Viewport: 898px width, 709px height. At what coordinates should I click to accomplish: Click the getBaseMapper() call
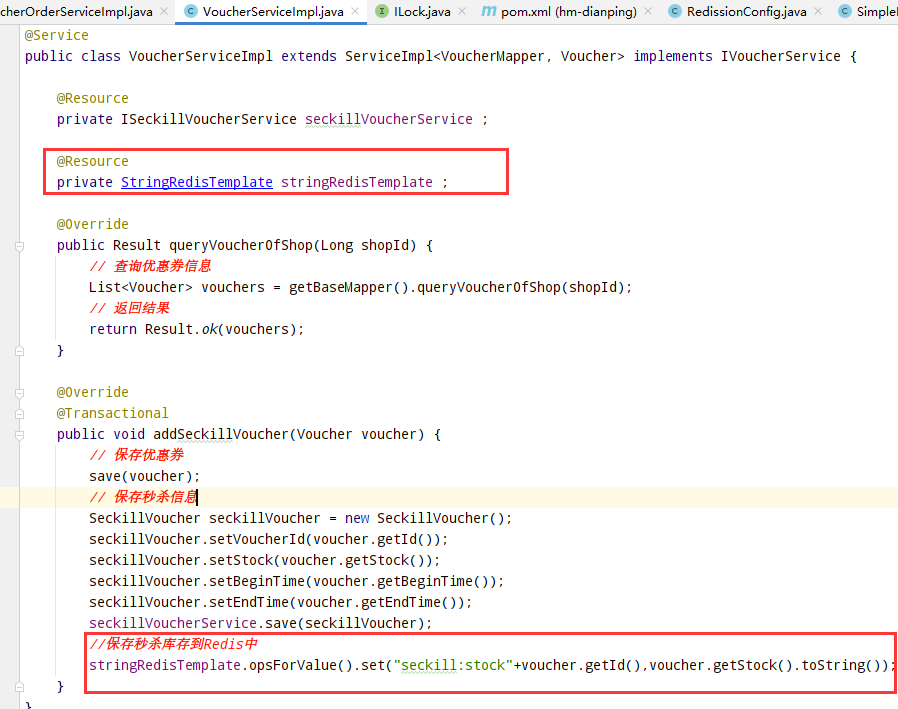coord(348,287)
